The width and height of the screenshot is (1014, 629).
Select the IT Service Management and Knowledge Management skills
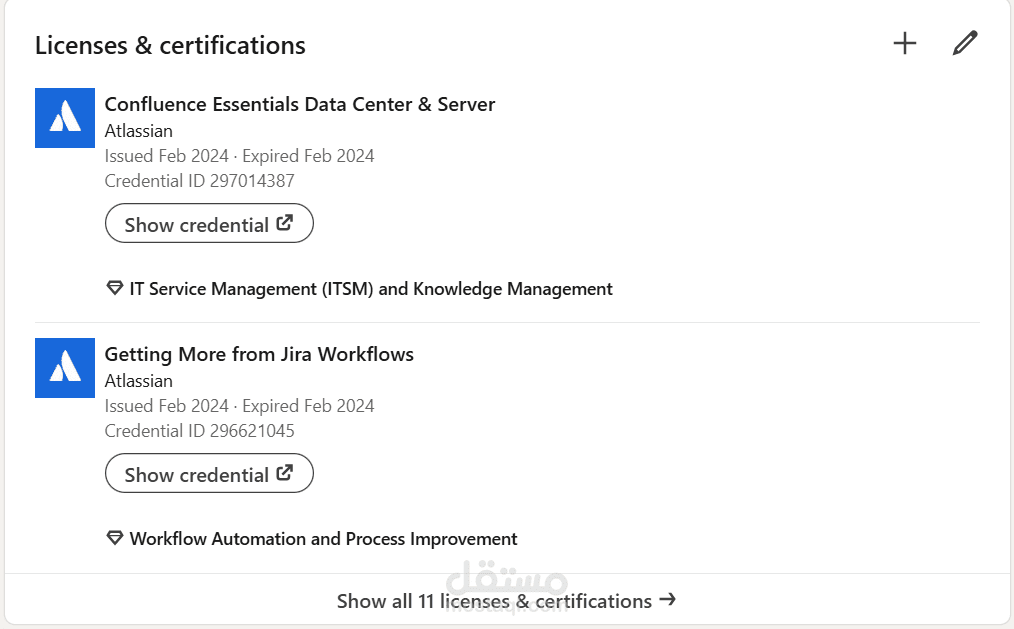pyautogui.click(x=370, y=289)
